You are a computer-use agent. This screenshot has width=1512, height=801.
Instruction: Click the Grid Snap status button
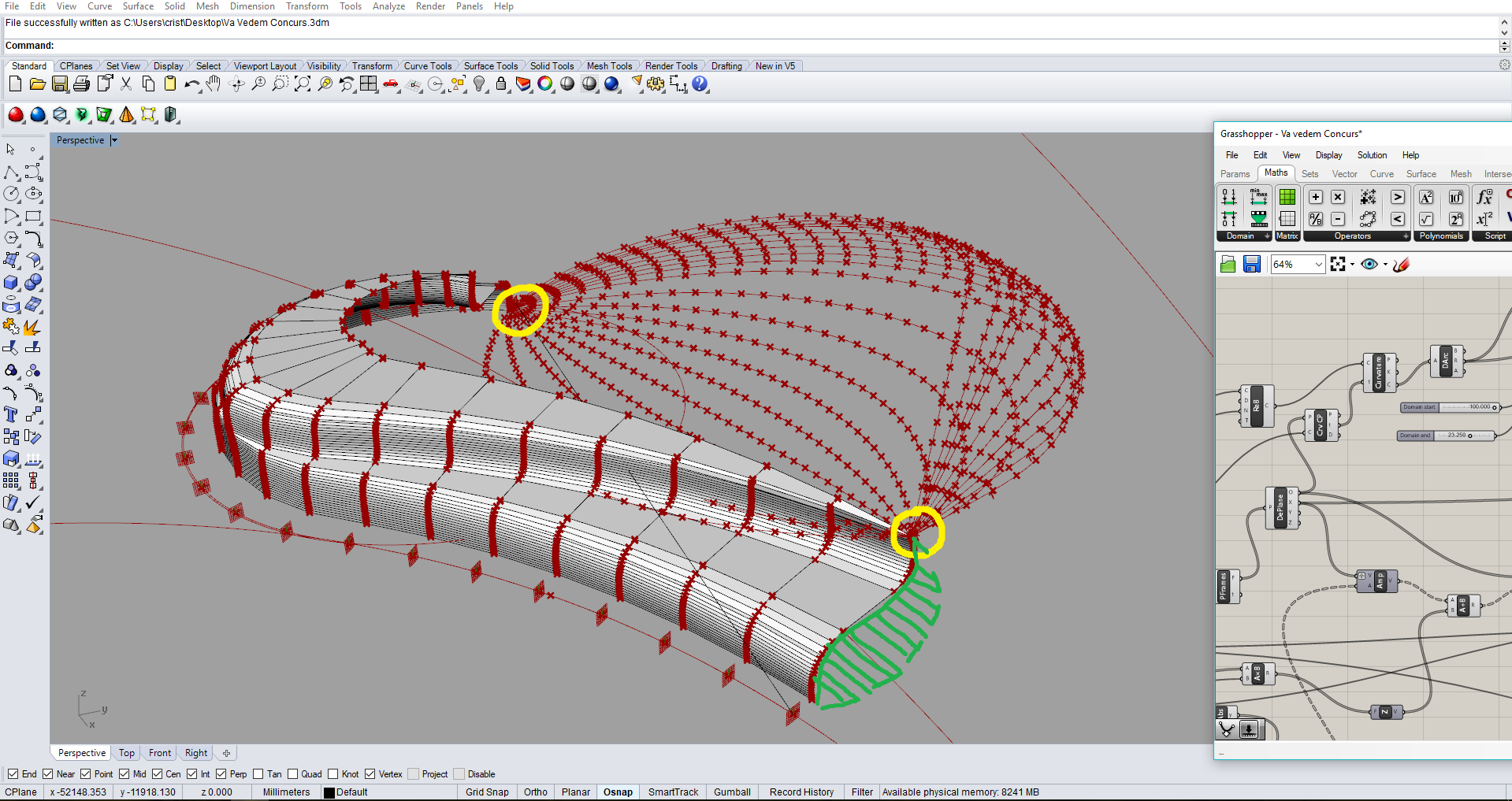tap(486, 792)
